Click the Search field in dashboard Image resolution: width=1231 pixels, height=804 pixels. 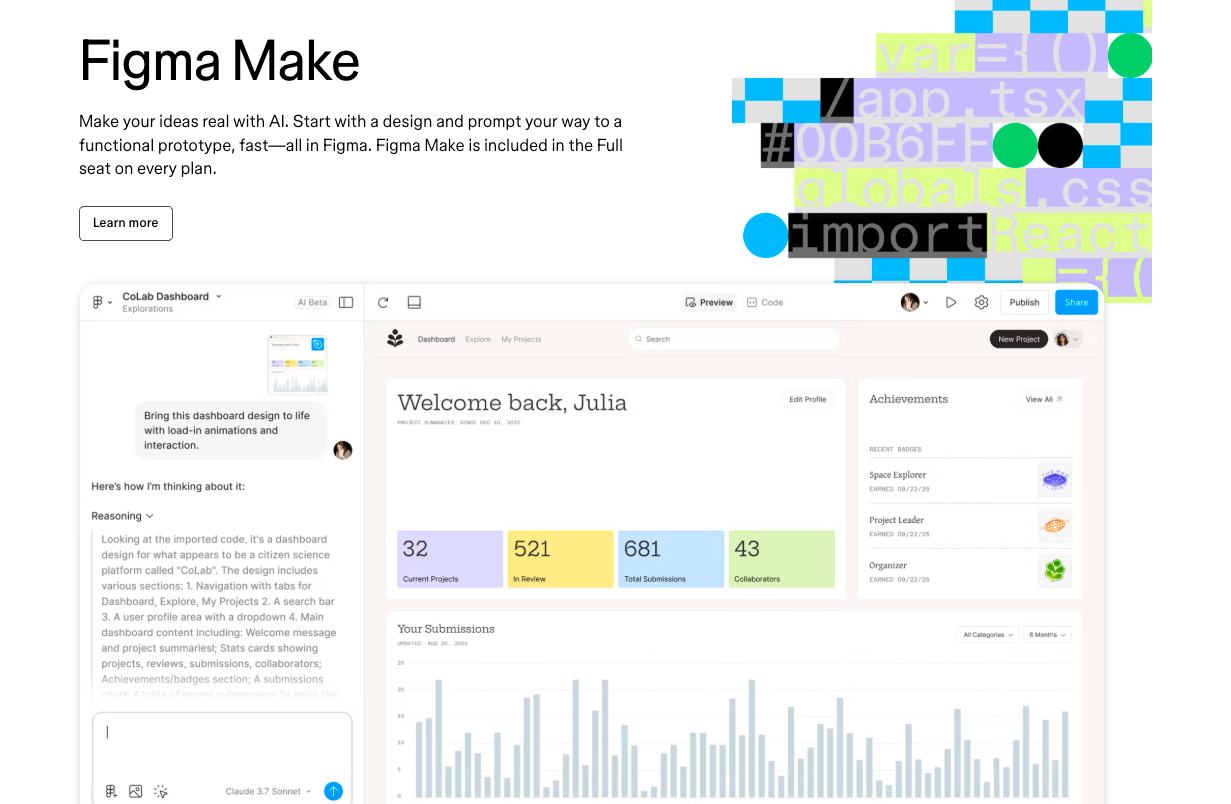[734, 339]
